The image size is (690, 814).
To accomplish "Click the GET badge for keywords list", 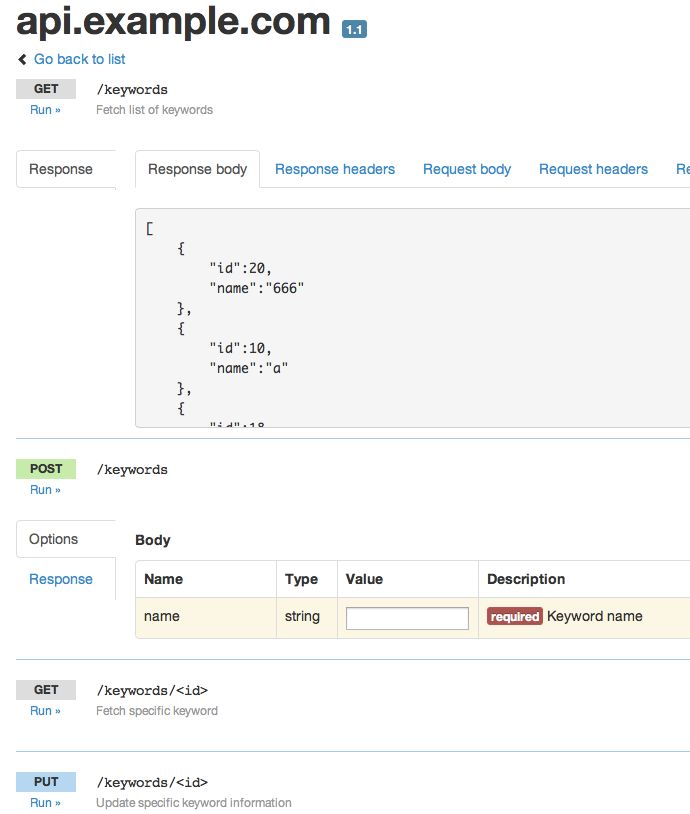I will [x=46, y=89].
